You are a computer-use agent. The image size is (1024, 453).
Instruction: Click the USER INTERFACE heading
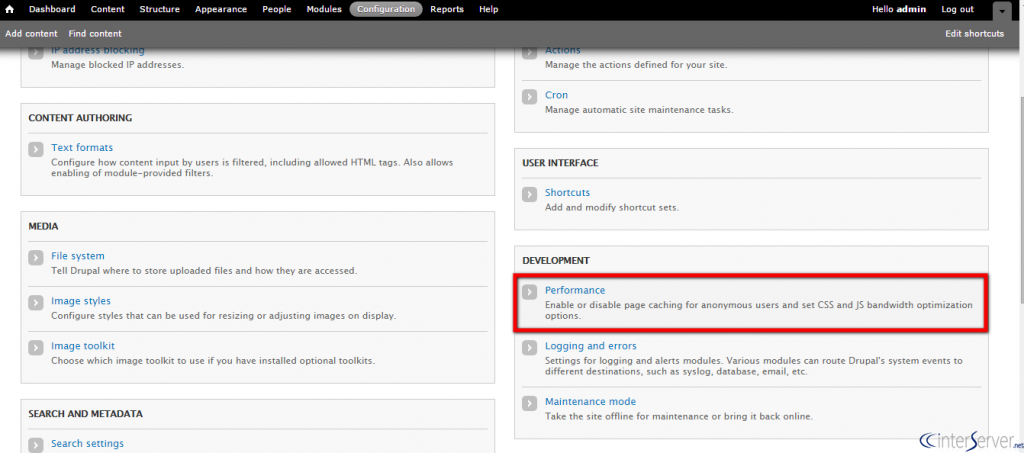[x=560, y=163]
